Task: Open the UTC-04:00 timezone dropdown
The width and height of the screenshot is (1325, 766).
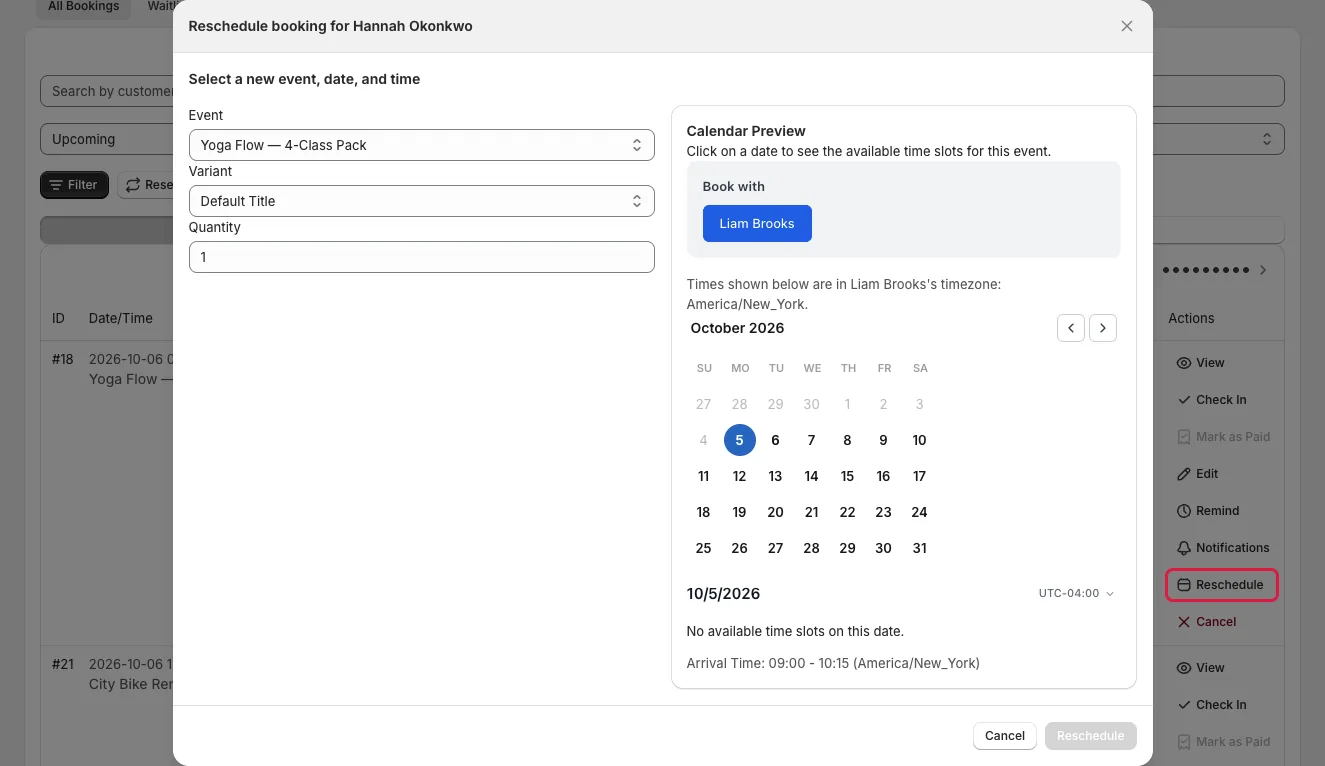Action: coord(1076,593)
